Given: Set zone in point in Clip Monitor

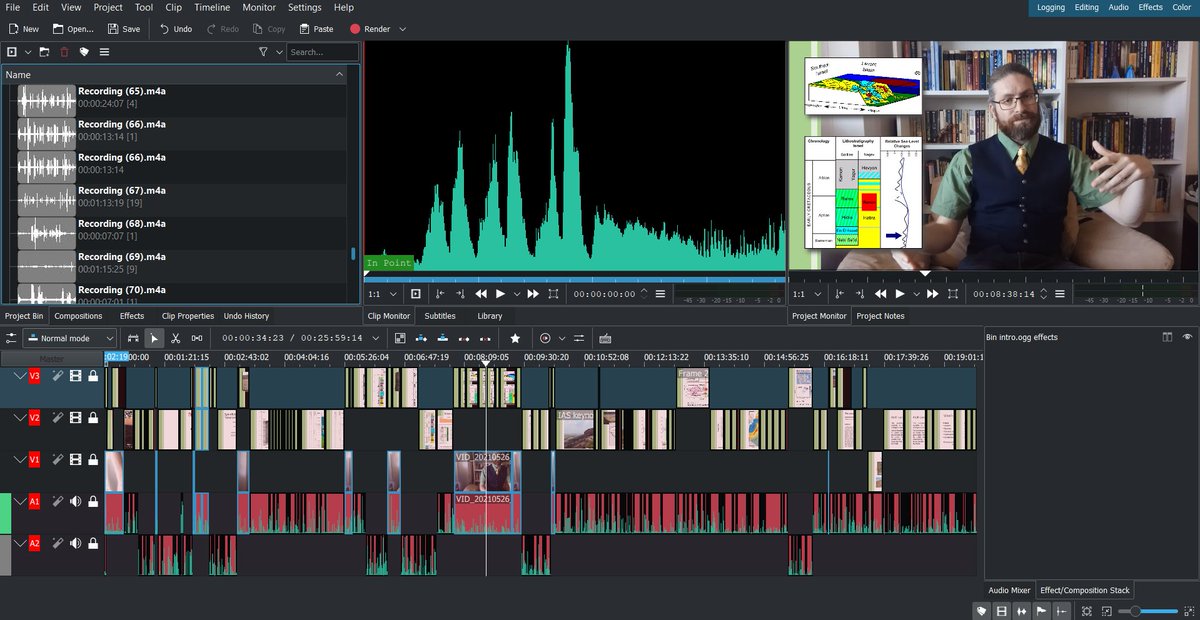Looking at the screenshot, I should (442, 294).
